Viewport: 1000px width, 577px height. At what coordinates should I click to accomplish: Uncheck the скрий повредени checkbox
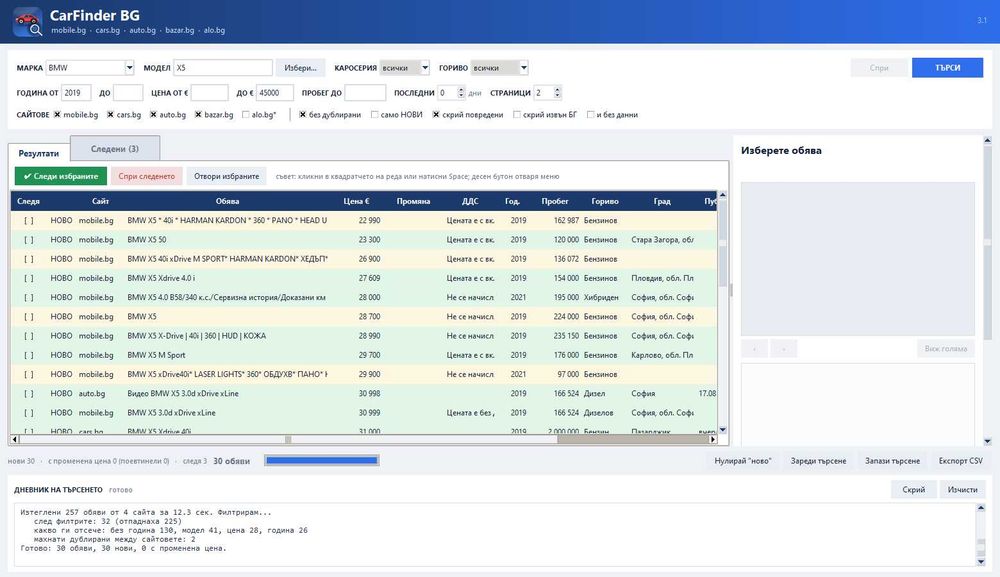pos(436,115)
